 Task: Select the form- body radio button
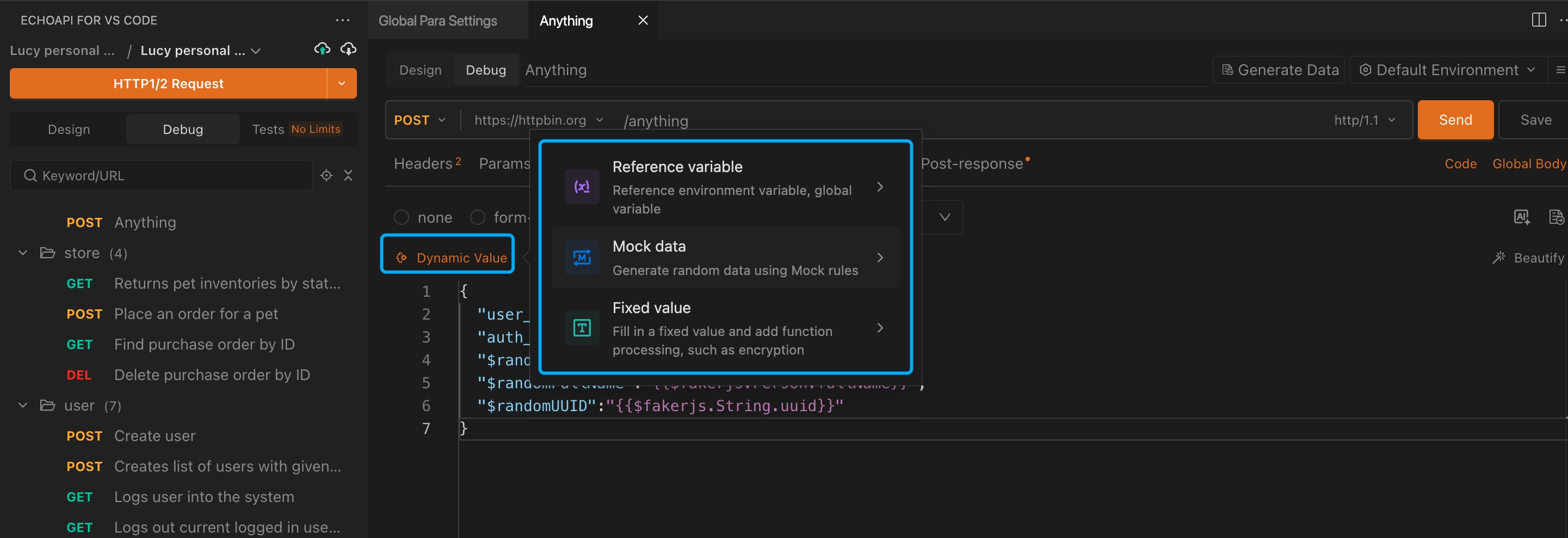(478, 217)
